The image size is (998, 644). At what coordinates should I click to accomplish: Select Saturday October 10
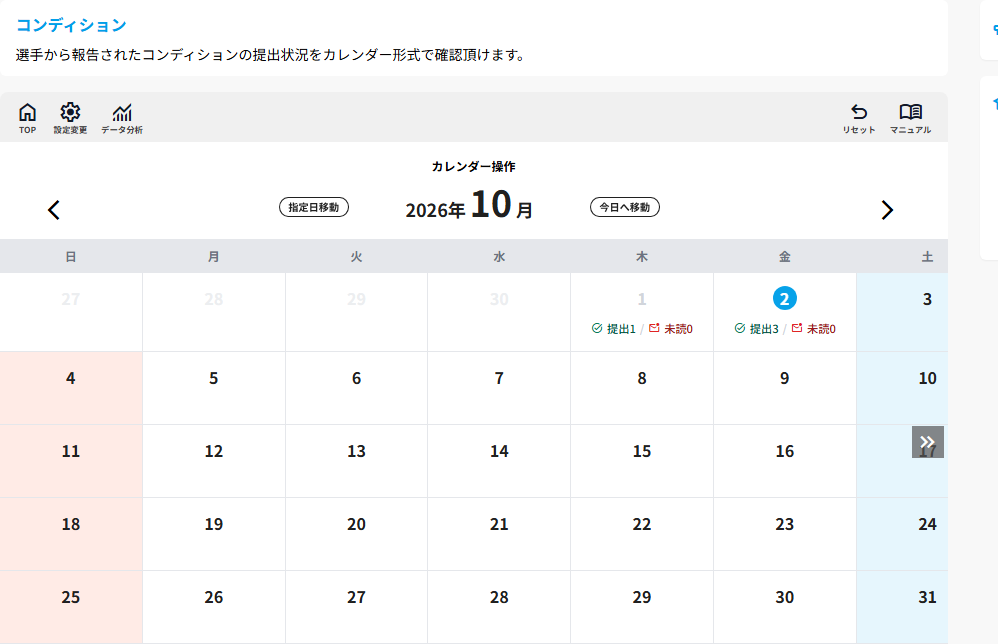(927, 378)
